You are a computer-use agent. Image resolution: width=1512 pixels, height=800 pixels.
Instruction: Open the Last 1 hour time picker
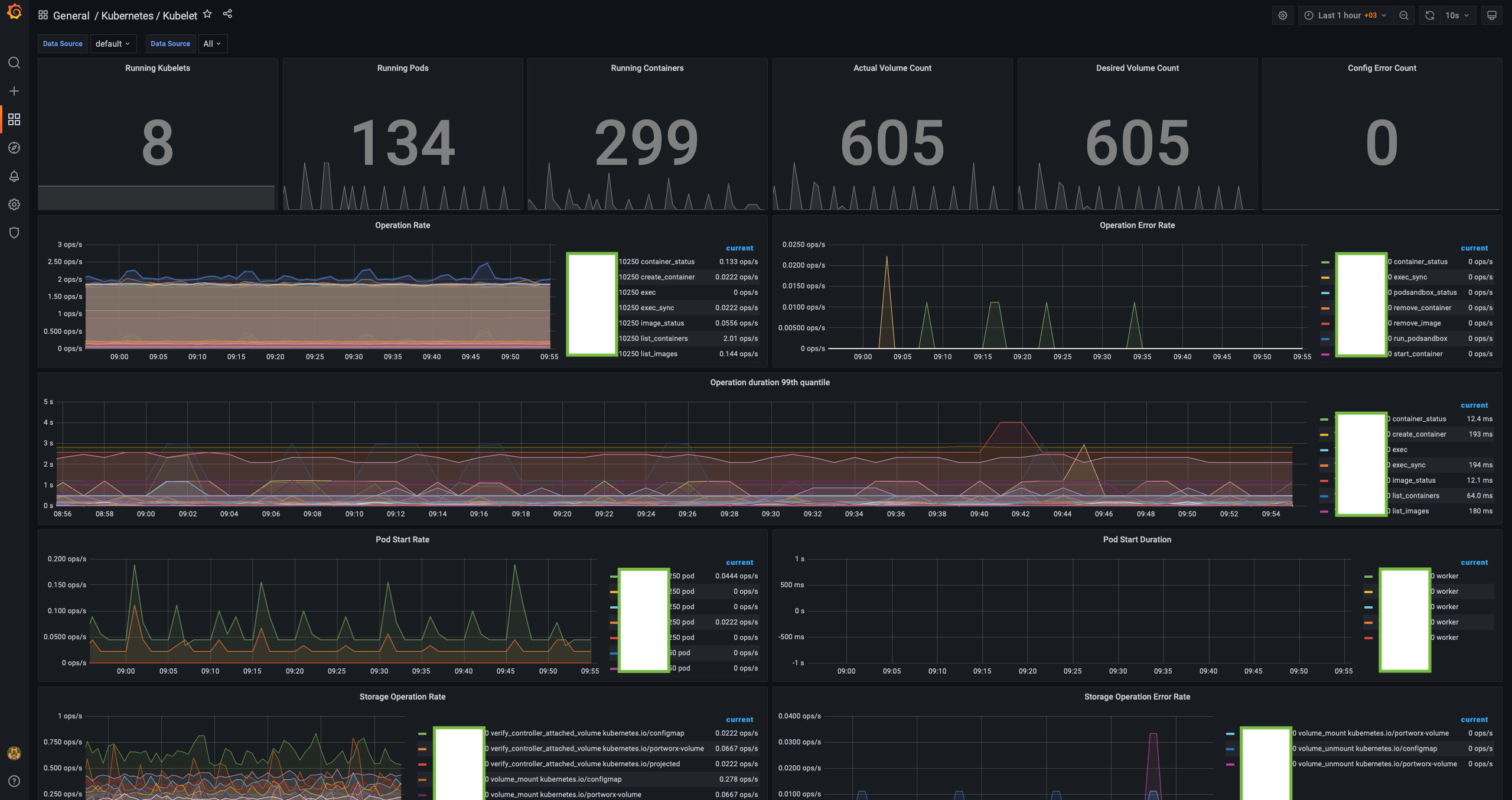coord(1345,15)
